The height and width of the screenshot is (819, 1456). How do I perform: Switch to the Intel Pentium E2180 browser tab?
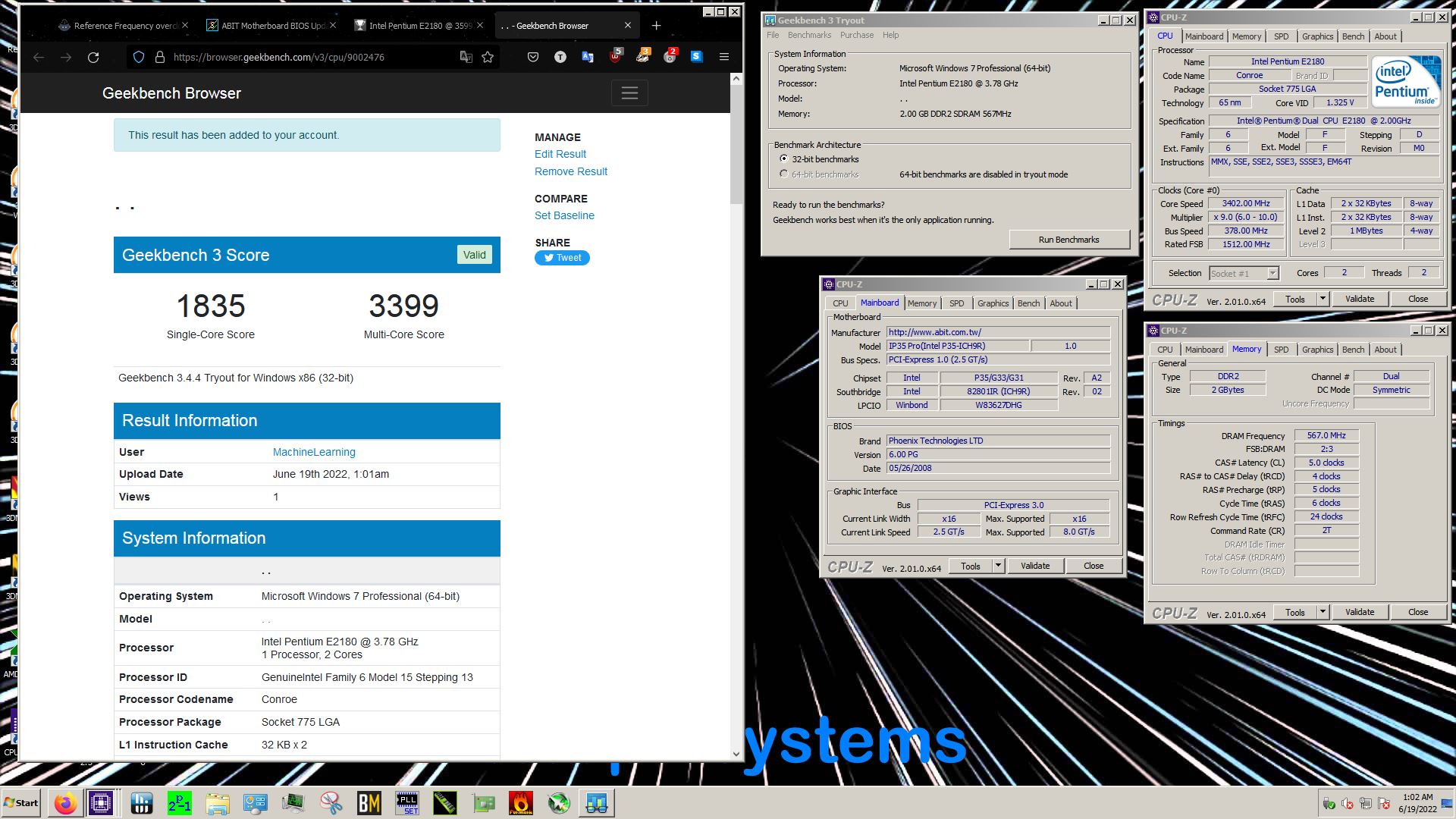419,26
